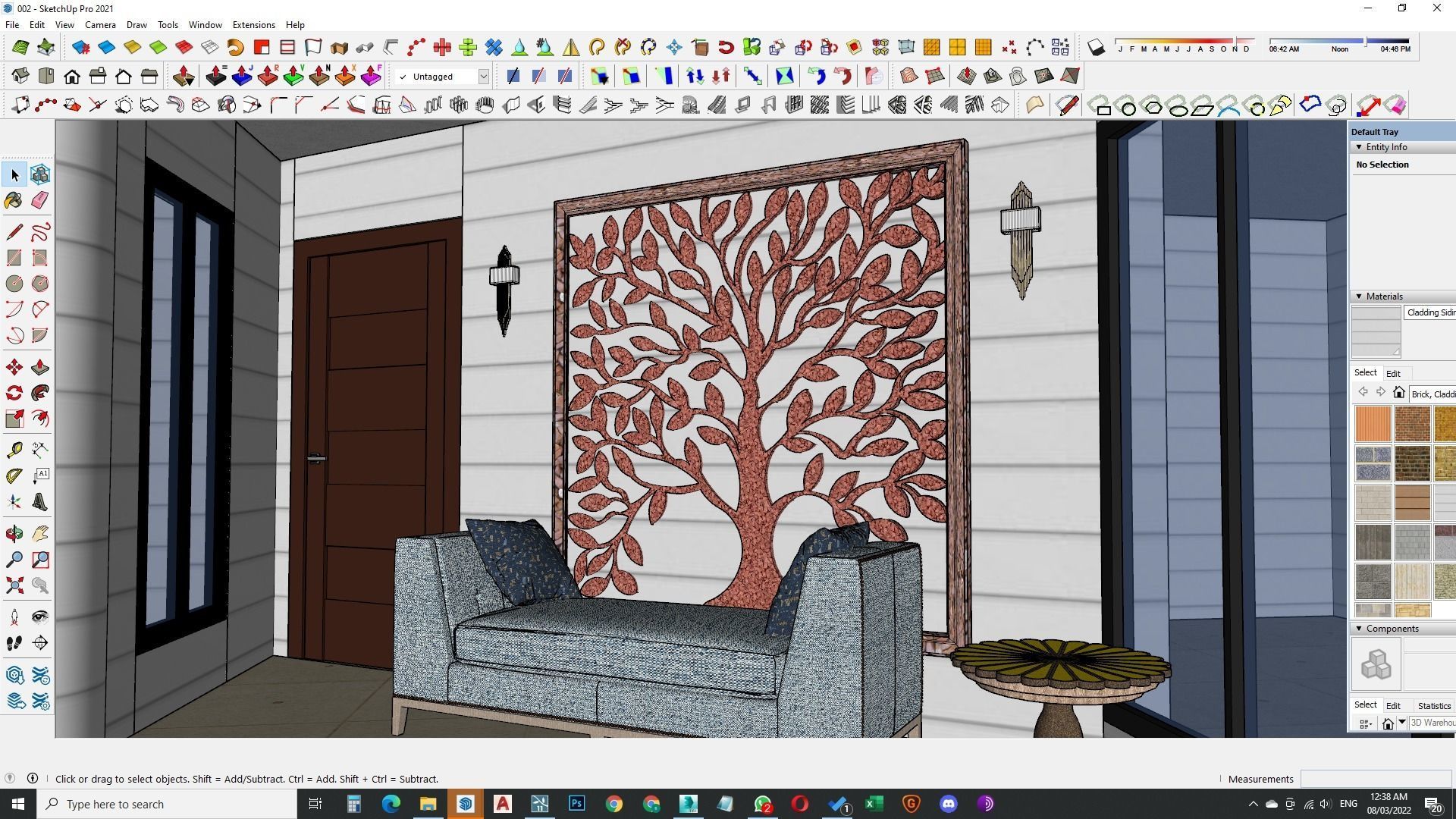Select the Eraser tool
This screenshot has height=819, width=1456.
tap(40, 200)
